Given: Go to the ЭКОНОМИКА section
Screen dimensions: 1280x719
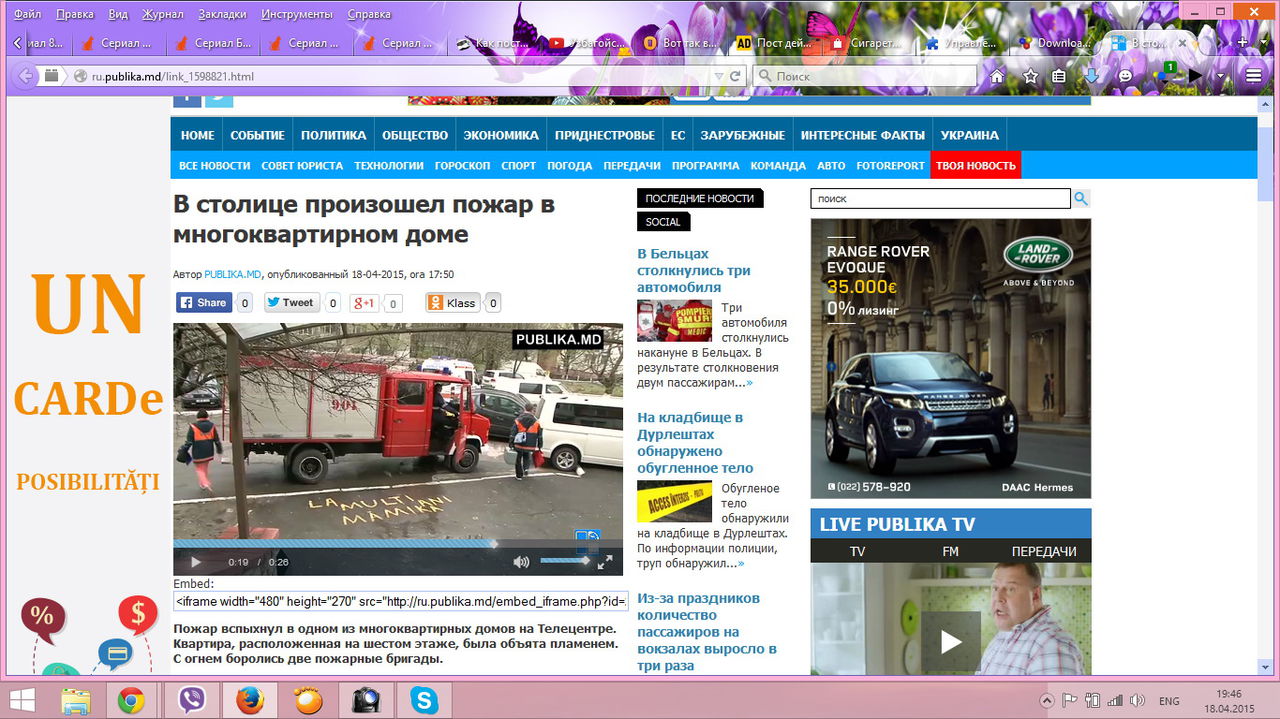Looking at the screenshot, I should (x=501, y=135).
